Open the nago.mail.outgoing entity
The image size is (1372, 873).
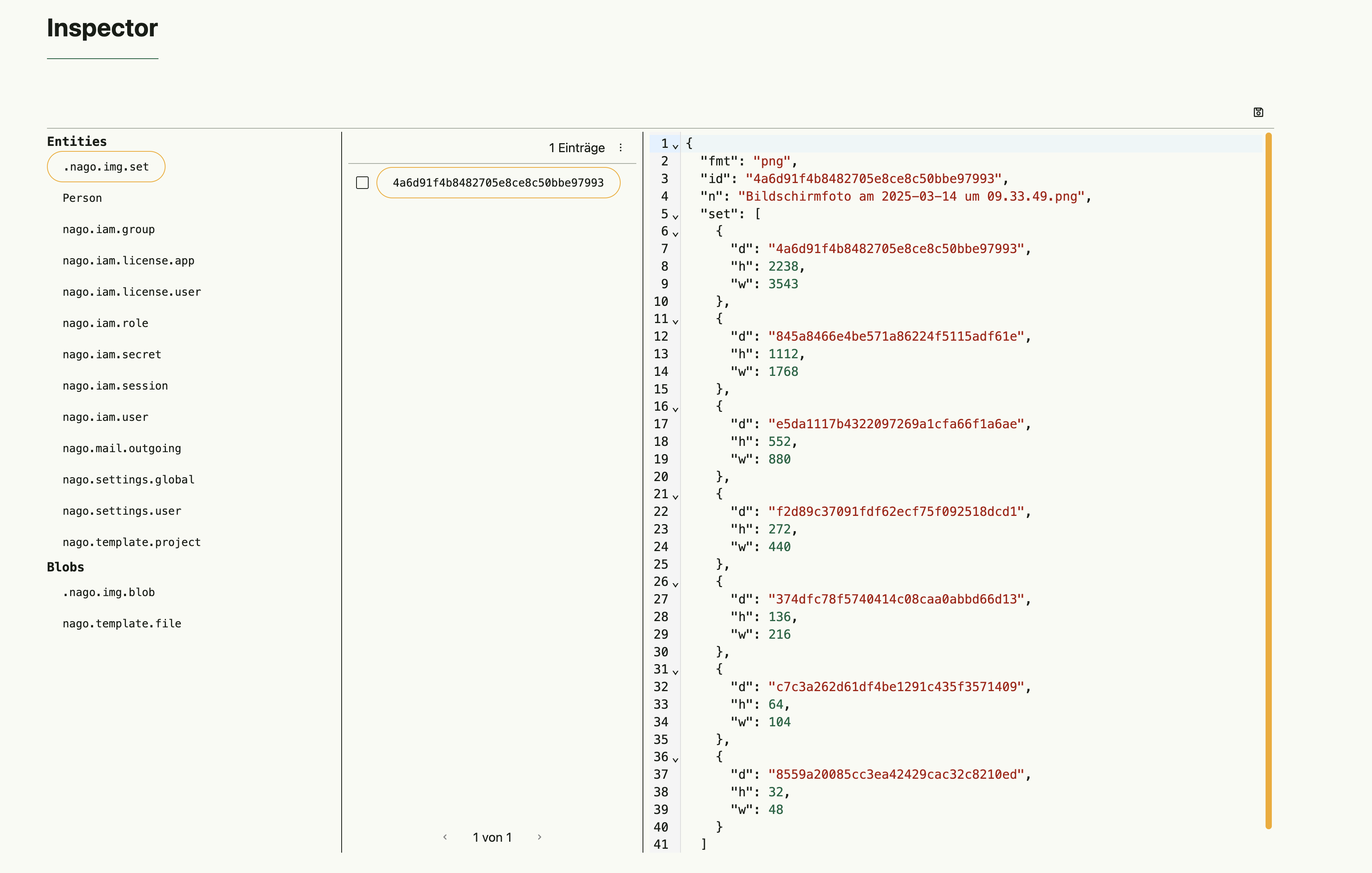[122, 449]
